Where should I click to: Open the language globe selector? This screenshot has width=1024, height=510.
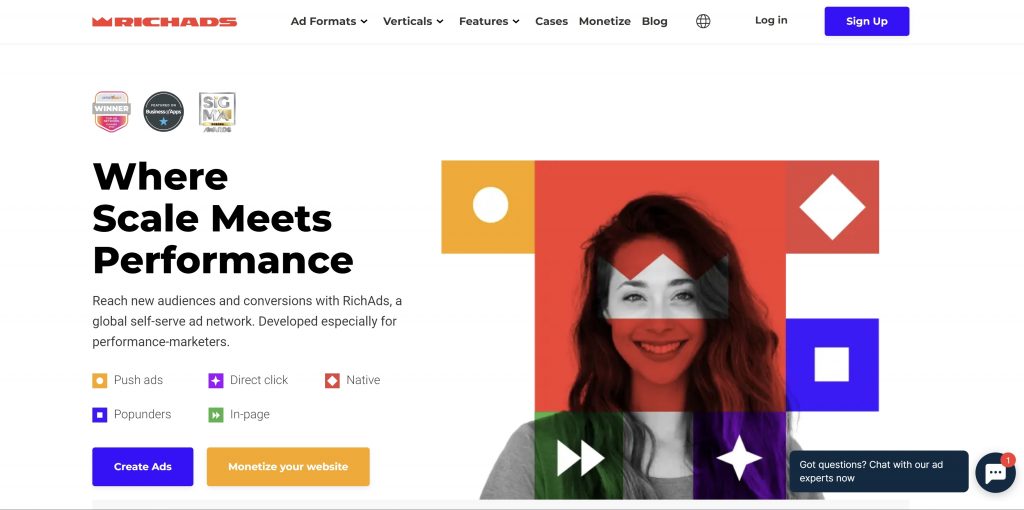click(703, 21)
